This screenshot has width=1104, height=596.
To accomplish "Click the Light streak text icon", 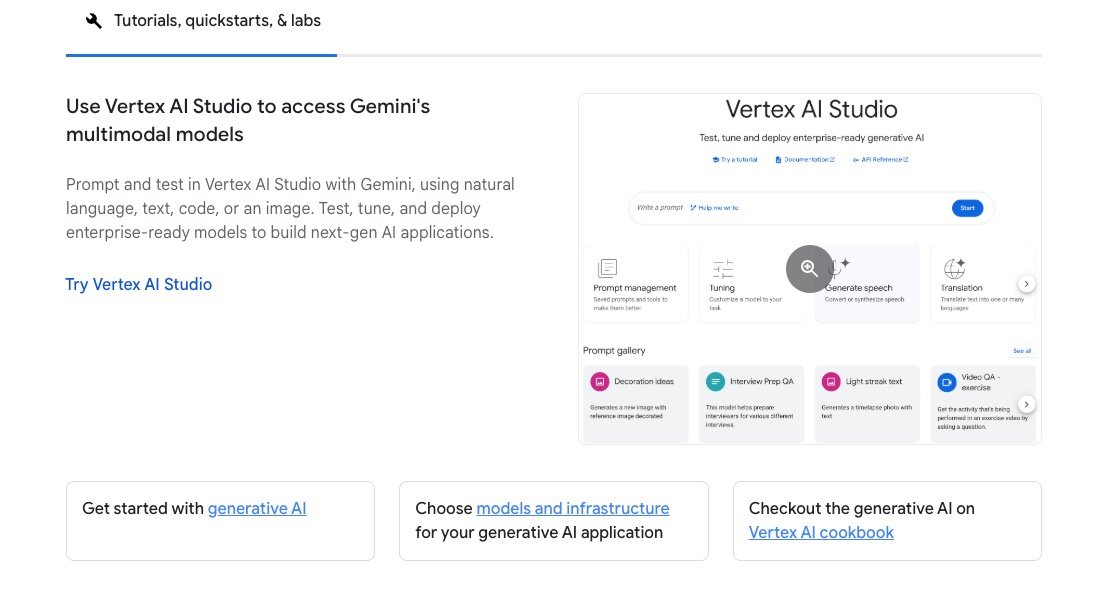I will pyautogui.click(x=831, y=382).
